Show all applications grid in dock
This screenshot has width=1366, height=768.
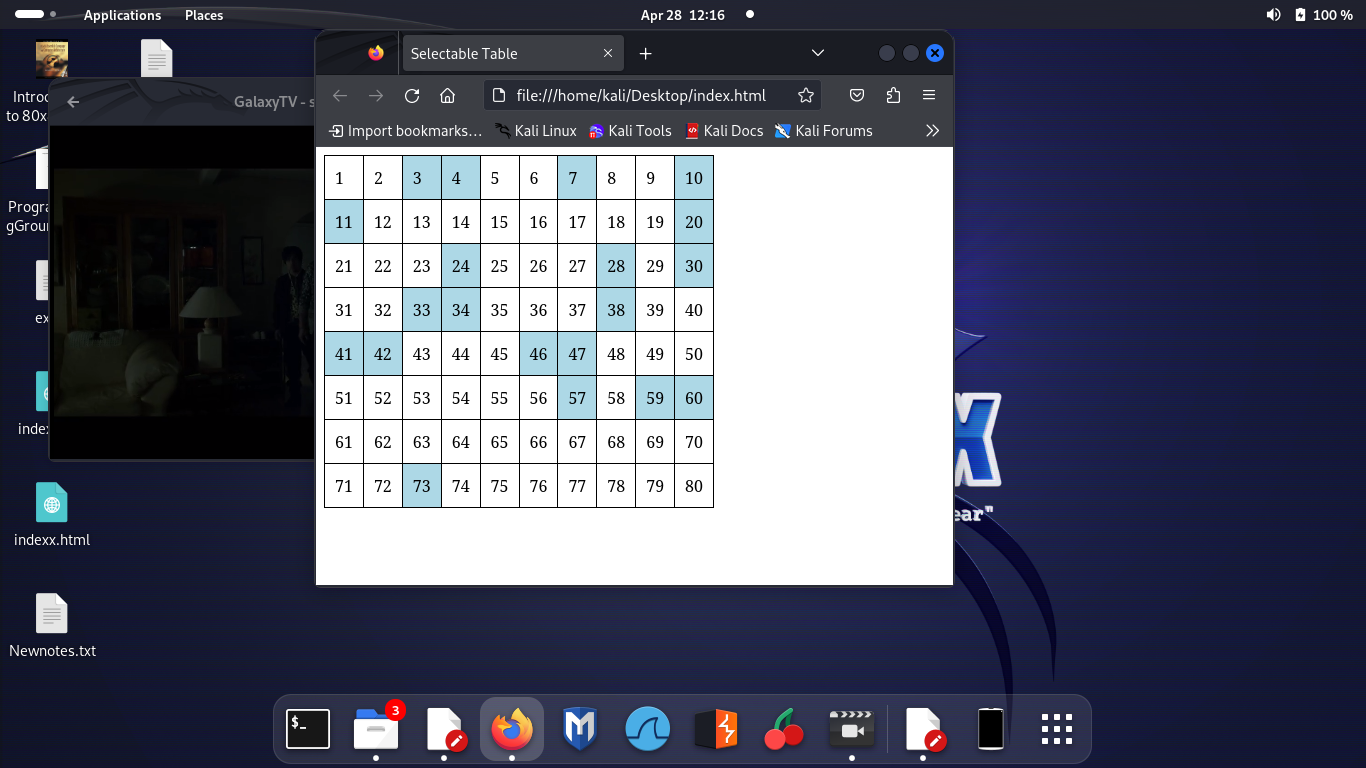click(x=1057, y=729)
